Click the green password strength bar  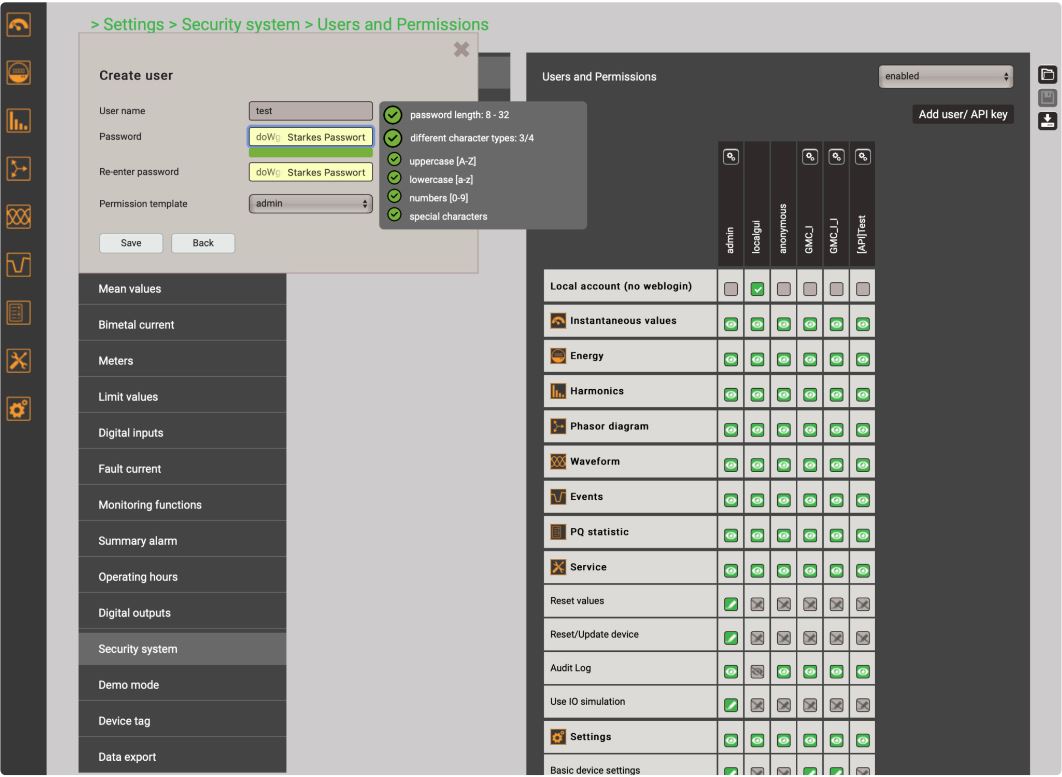(x=311, y=153)
